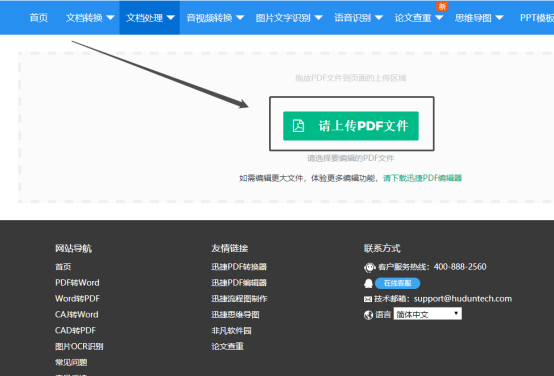Open the 迅捷思维导图 friendly link
The width and height of the screenshot is (554, 376).
tap(235, 314)
